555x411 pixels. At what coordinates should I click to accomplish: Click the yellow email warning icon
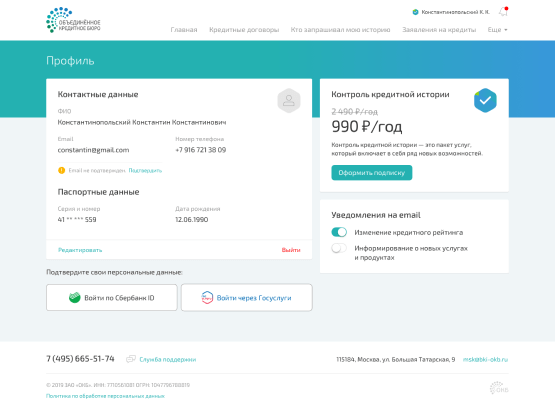(x=62, y=170)
